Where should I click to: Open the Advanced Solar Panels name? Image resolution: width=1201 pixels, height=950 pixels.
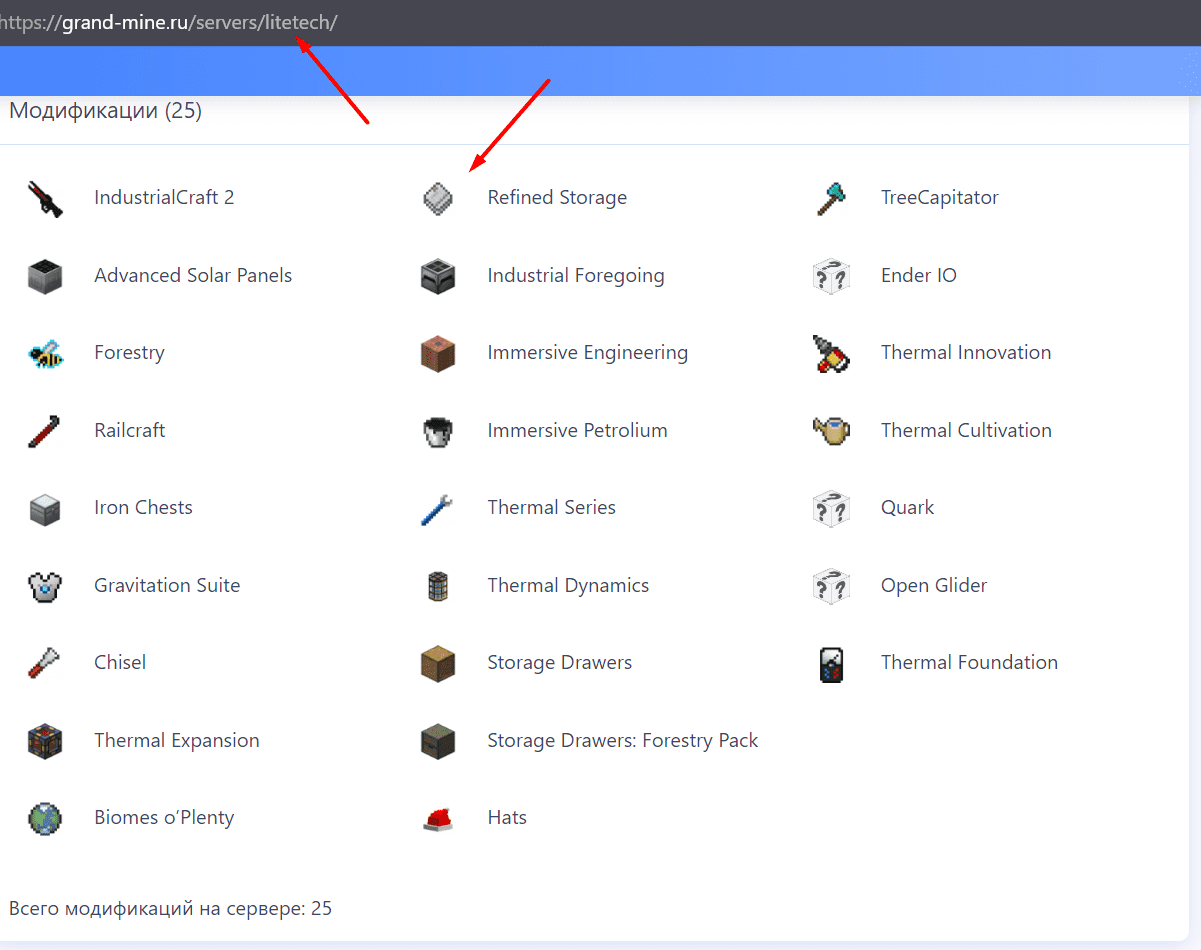click(x=193, y=276)
